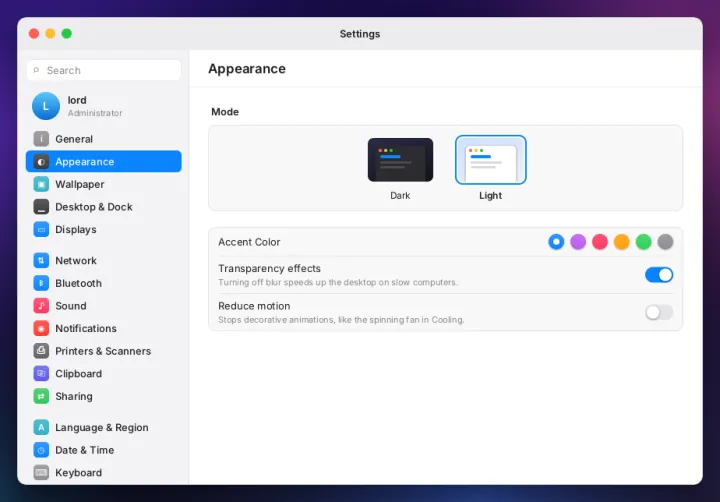The width and height of the screenshot is (720, 502).
Task: Close the Settings window with red button
Action: point(34,34)
